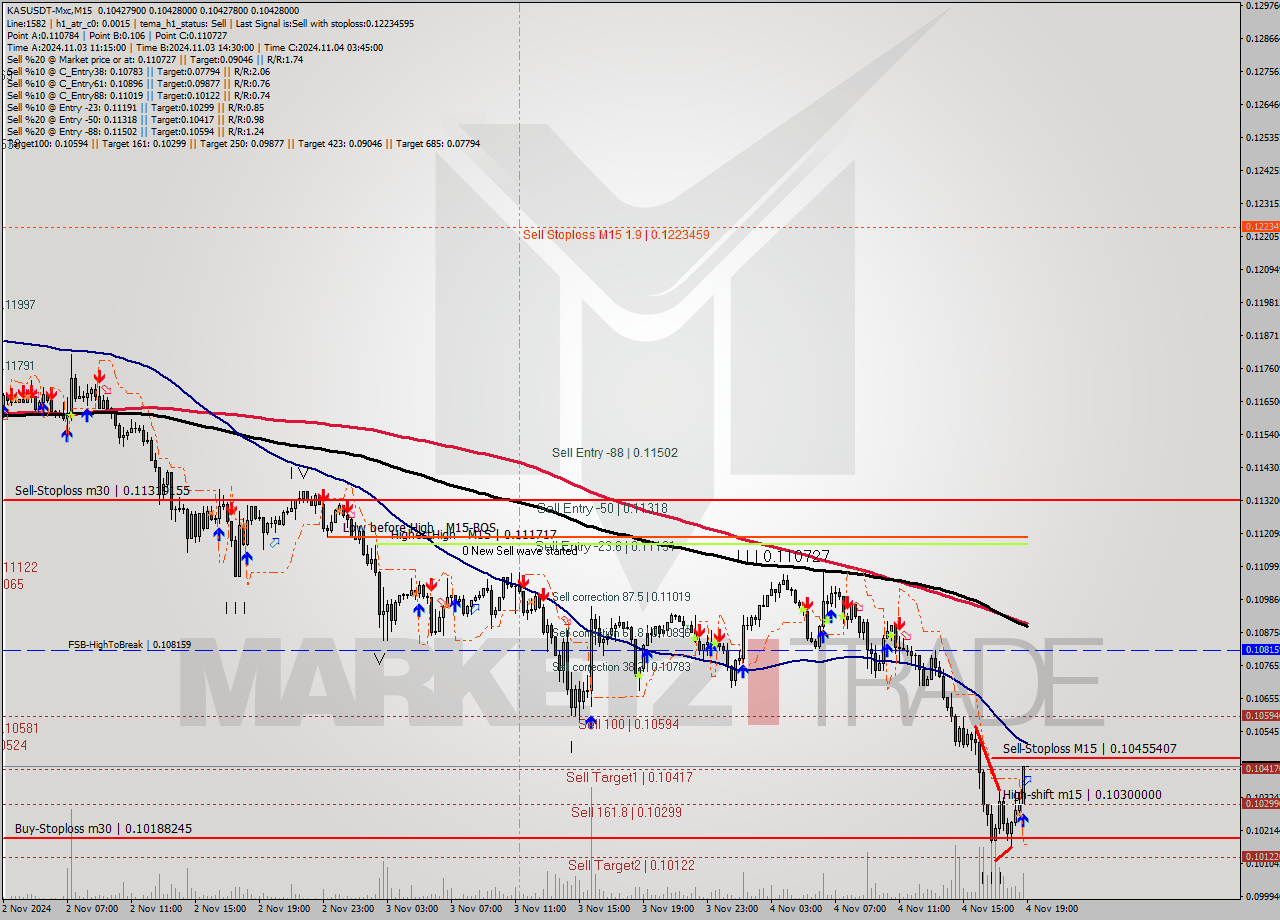Click the '4 Nov 07:00' time axis label
1280x920 pixels.
(860, 909)
